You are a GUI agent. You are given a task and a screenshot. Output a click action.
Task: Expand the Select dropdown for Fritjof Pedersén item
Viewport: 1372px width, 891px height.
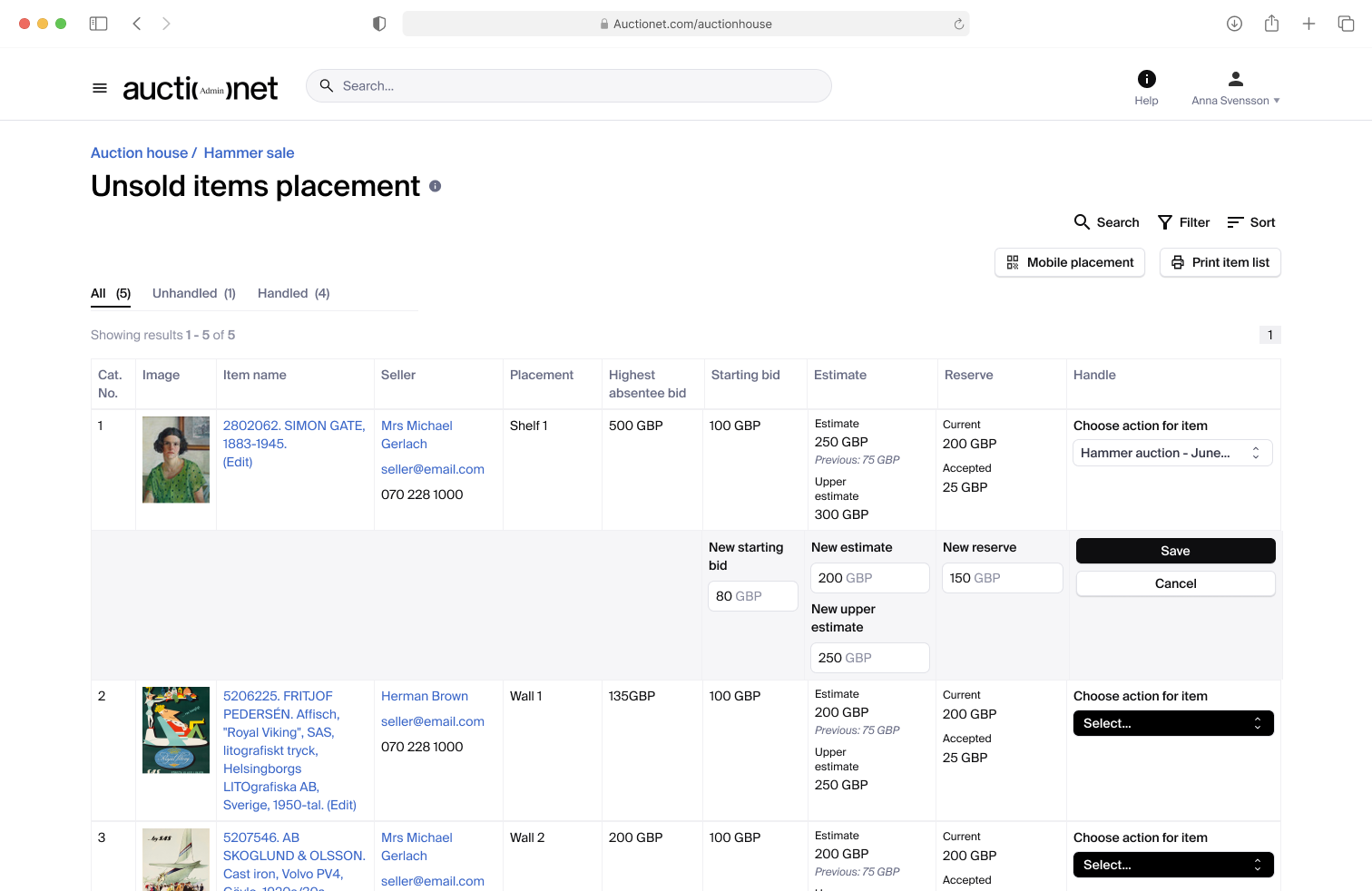coord(1173,723)
